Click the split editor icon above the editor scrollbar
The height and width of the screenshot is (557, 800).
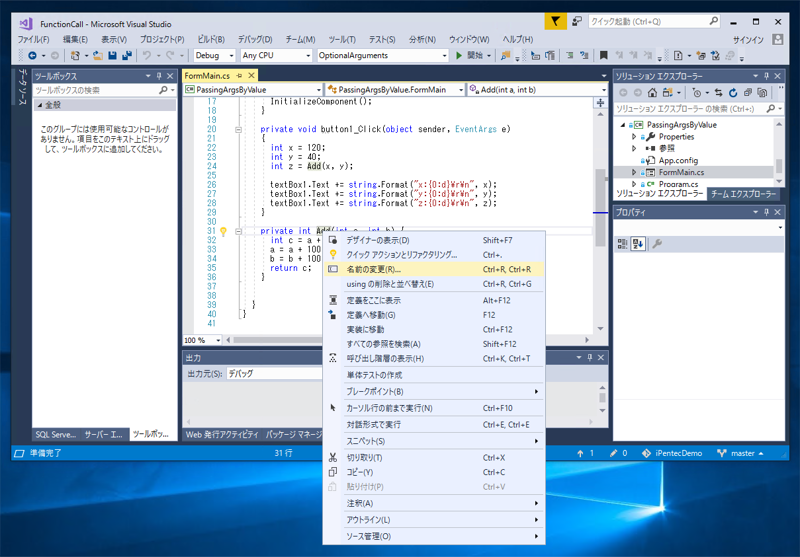(x=600, y=103)
